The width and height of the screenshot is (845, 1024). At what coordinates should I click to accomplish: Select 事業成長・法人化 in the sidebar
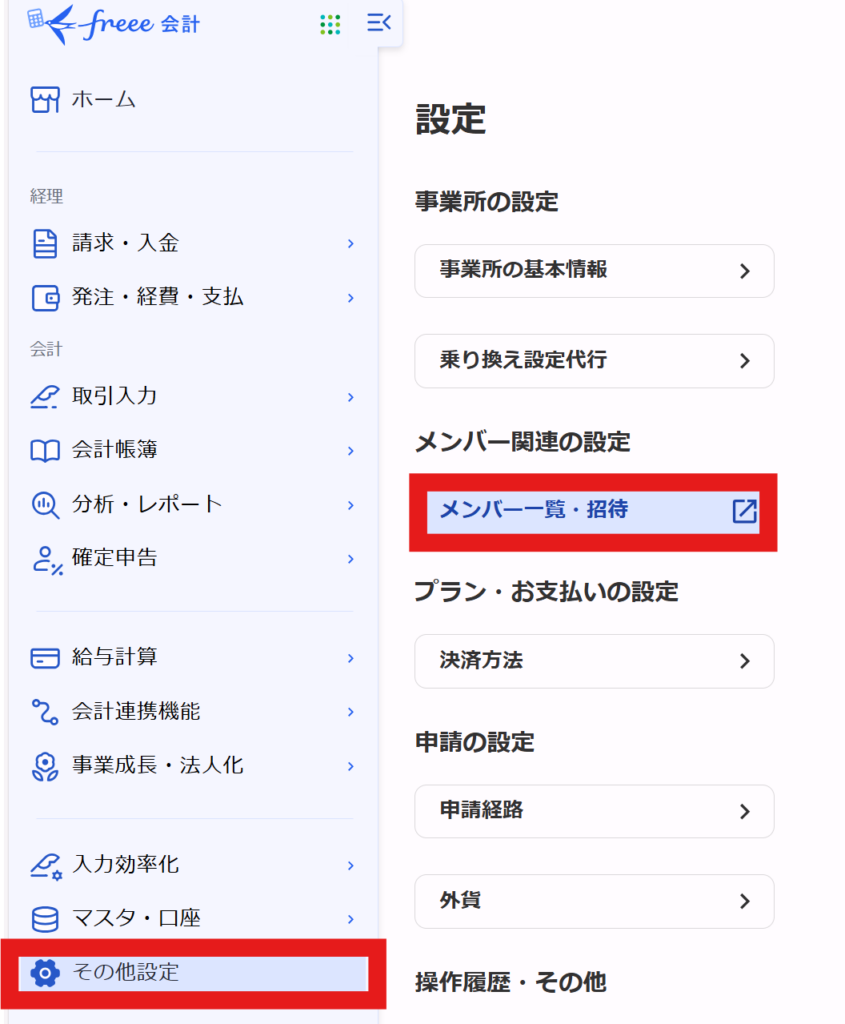pos(157,766)
